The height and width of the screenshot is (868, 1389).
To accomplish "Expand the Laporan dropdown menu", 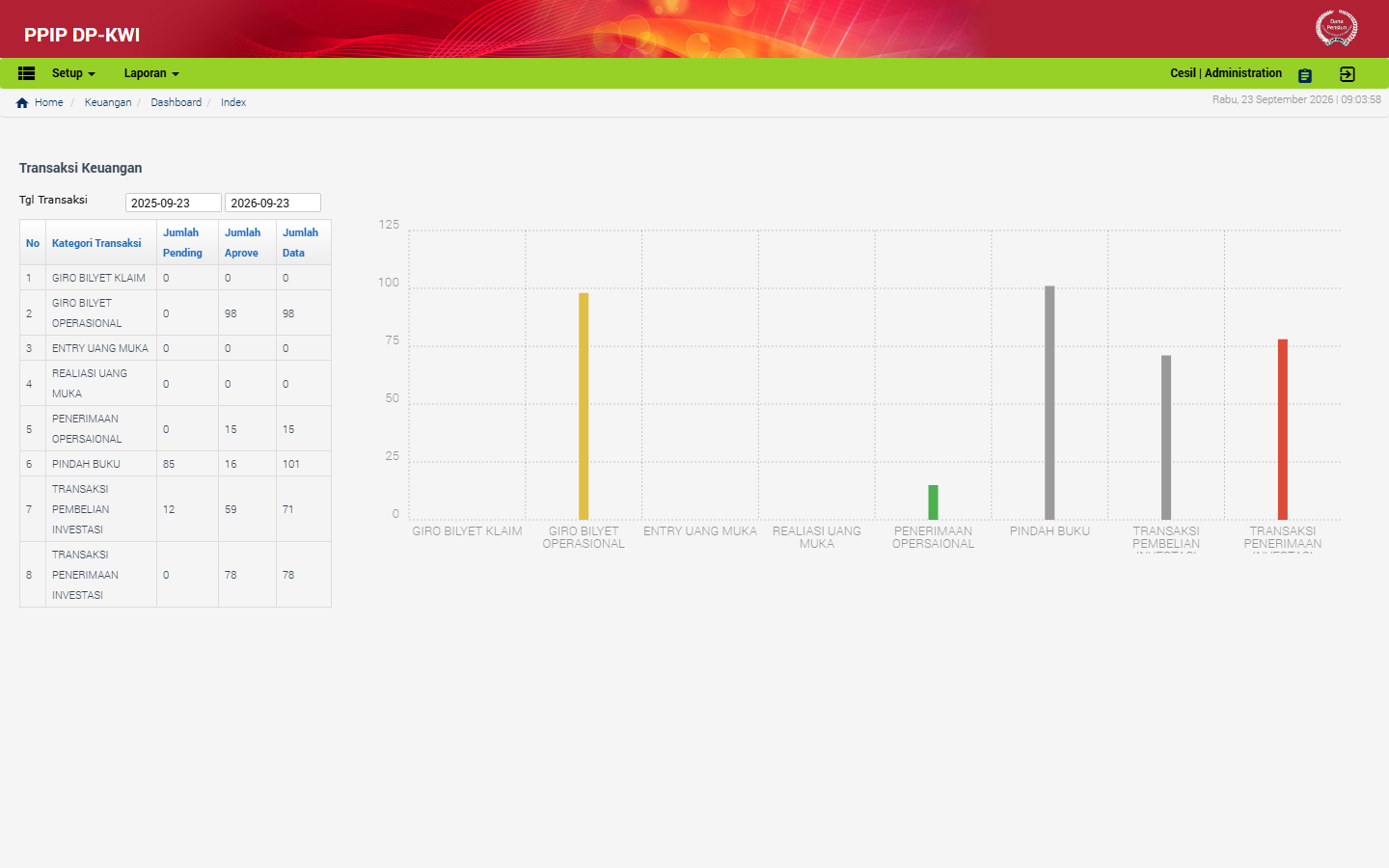I will (151, 73).
